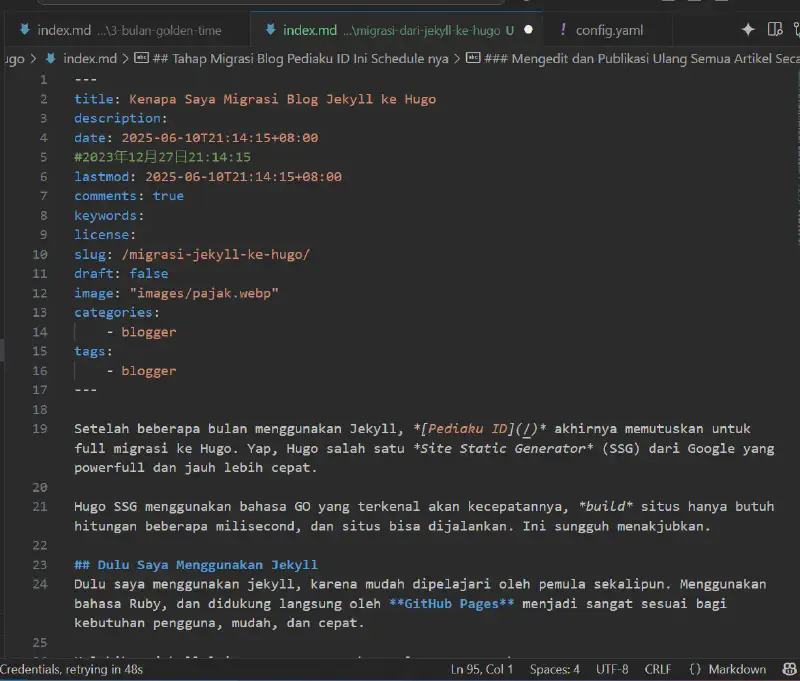Change the CRLF end-of-line sequence
Image resolution: width=800 pixels, height=681 pixels.
(658, 669)
